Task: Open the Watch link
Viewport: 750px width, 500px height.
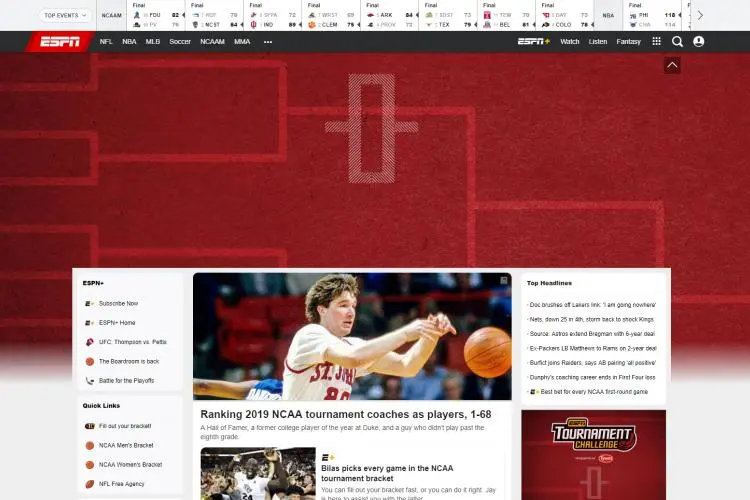Action: [570, 42]
